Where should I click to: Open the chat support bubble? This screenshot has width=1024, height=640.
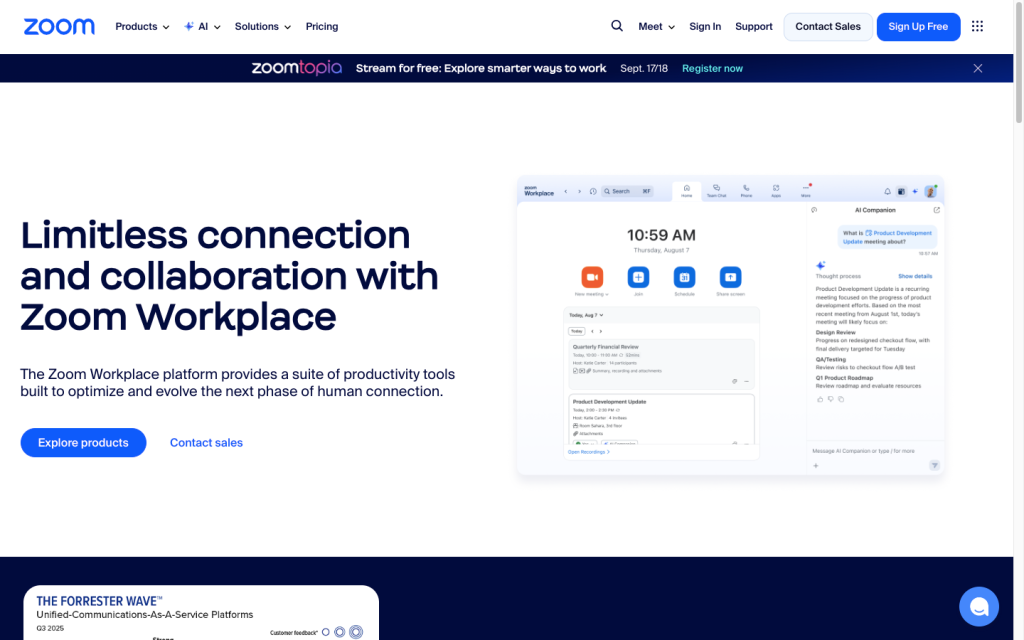tap(978, 606)
